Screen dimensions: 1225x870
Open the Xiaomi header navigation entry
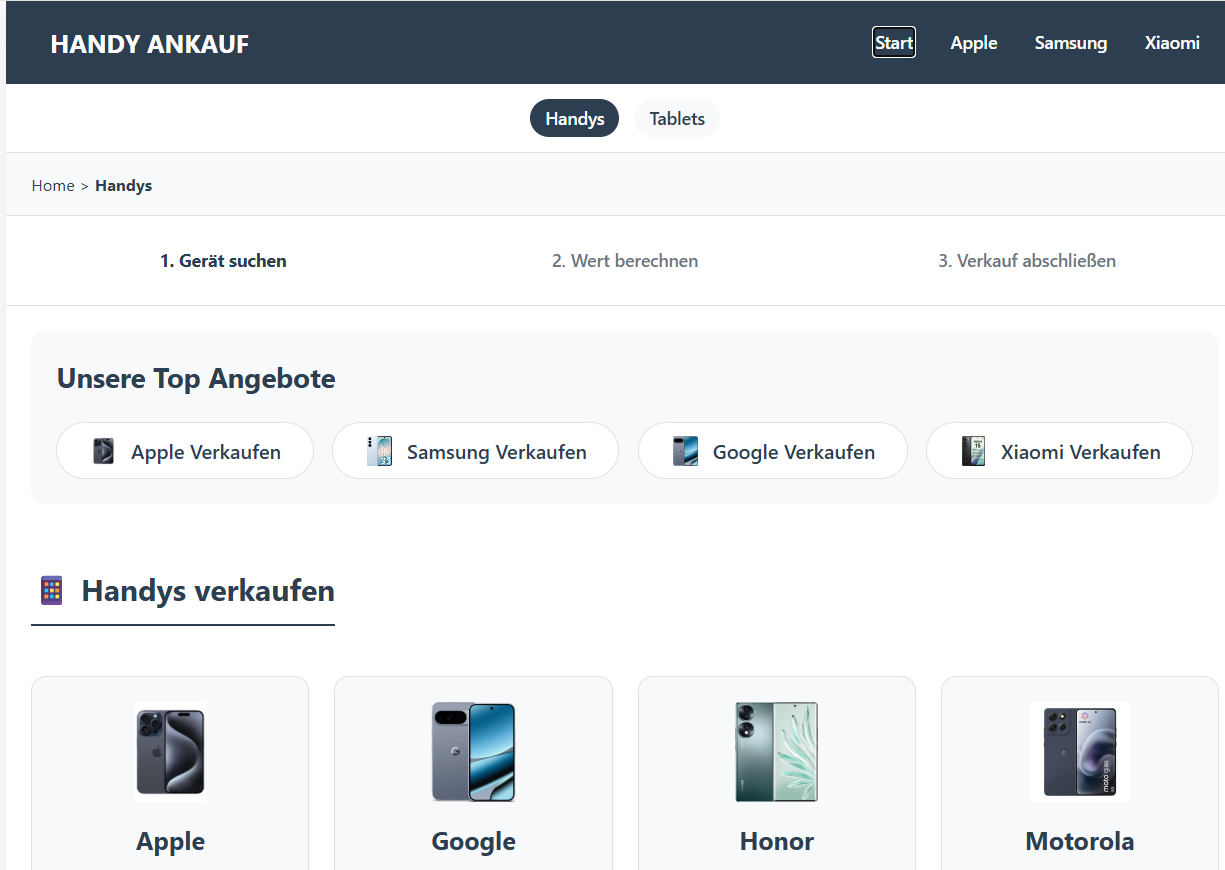click(1172, 43)
